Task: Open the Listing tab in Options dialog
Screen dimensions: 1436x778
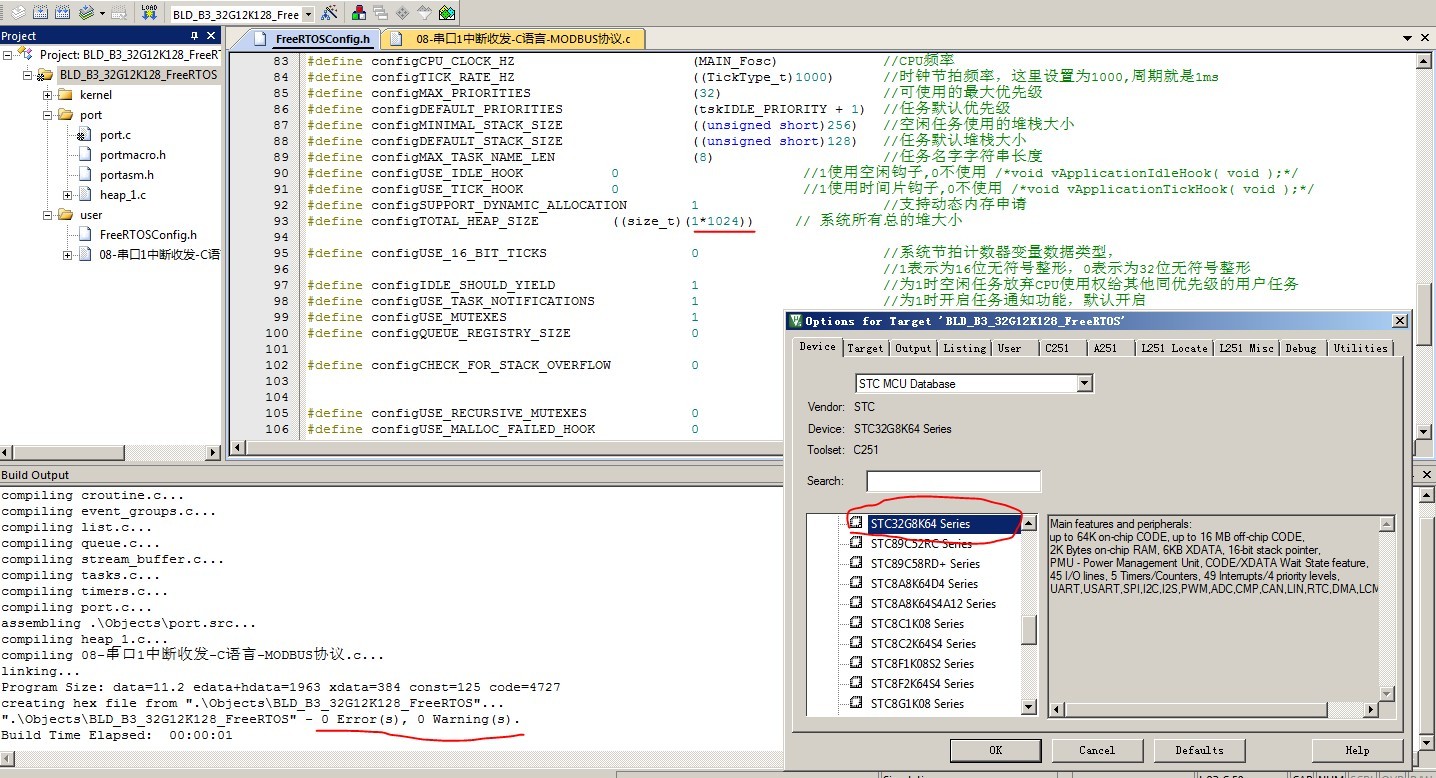Action: click(x=964, y=348)
